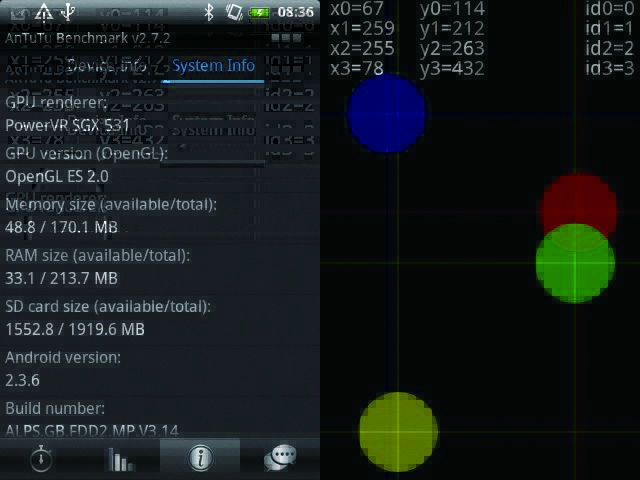Tap the warning triangle notification icon
The height and width of the screenshot is (480, 640).
[43, 12]
